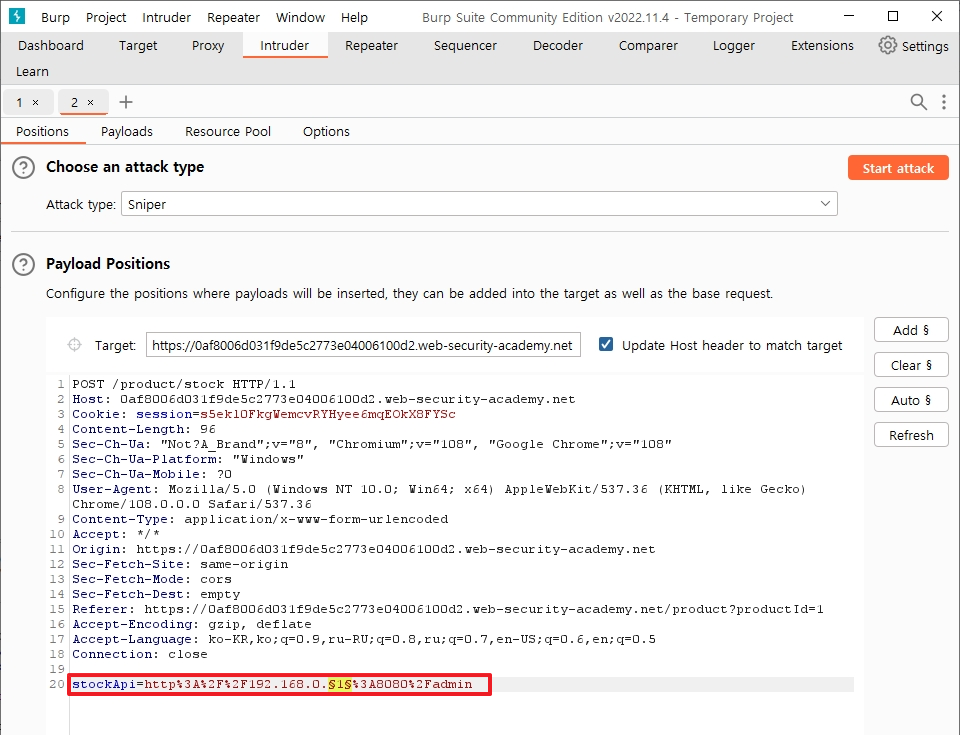Open the Intruder menu in menu bar
This screenshot has width=960, height=735.
(167, 17)
